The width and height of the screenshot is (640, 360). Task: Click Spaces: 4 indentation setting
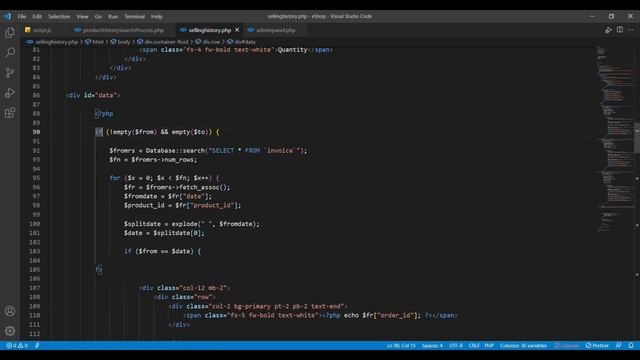click(432, 345)
